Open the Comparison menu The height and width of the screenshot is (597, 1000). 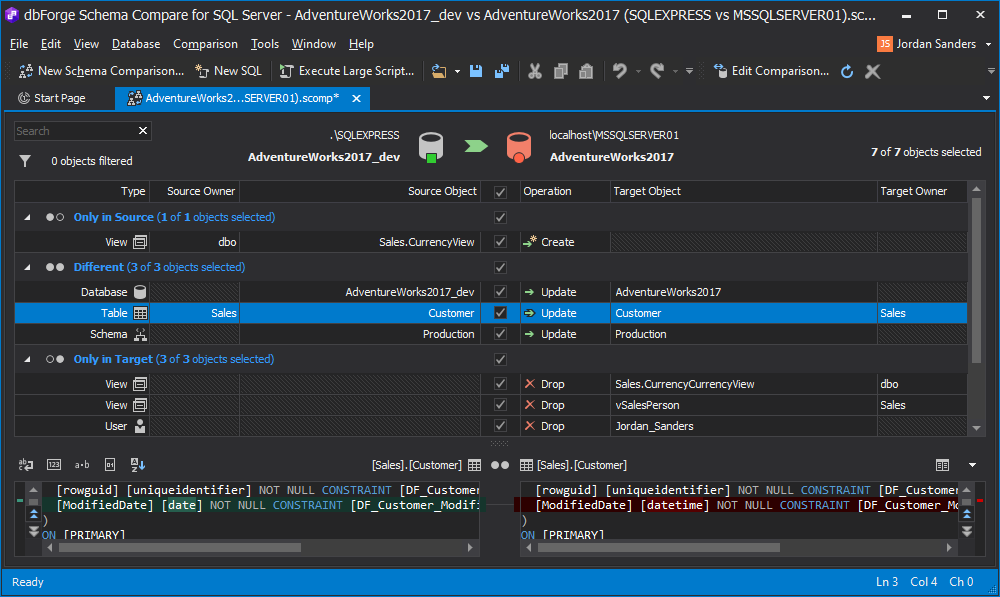pyautogui.click(x=205, y=44)
